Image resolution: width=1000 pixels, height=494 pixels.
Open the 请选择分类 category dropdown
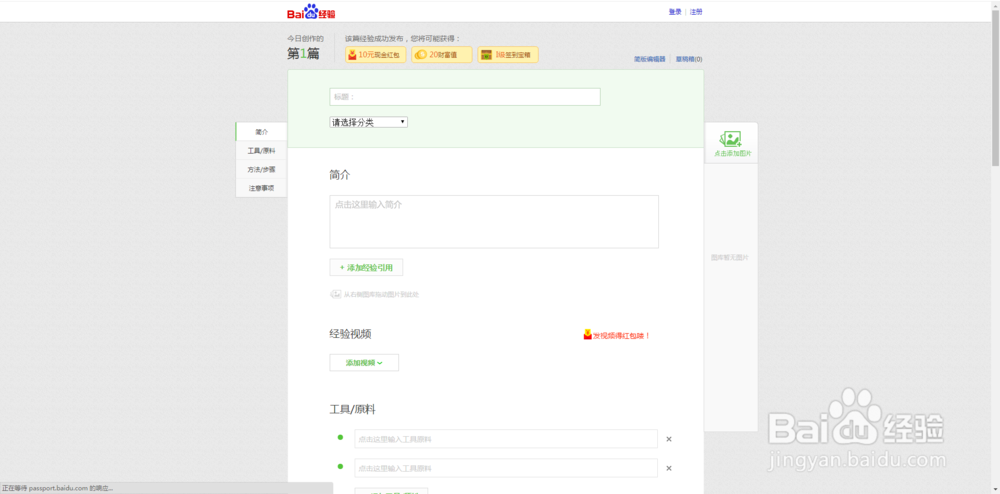point(369,122)
